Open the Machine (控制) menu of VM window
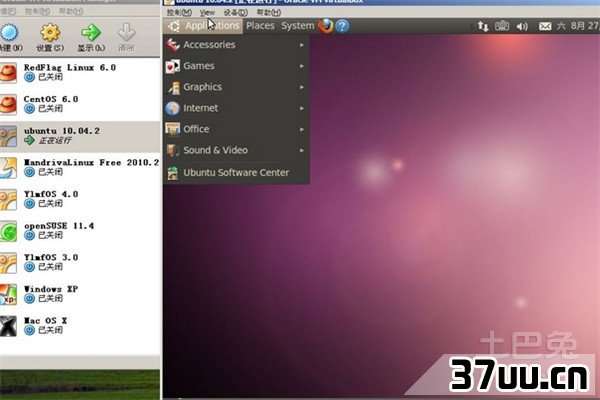600x400 pixels. [x=179, y=13]
